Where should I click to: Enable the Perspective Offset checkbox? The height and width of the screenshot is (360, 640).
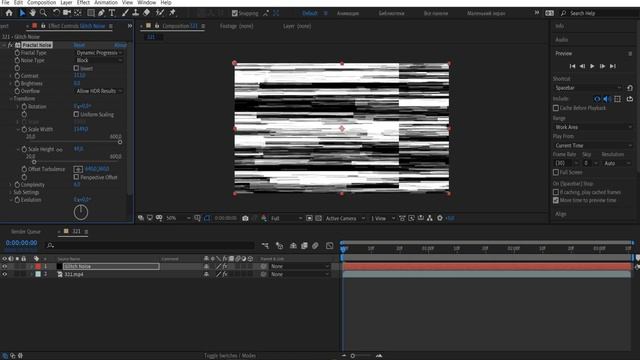(76, 177)
